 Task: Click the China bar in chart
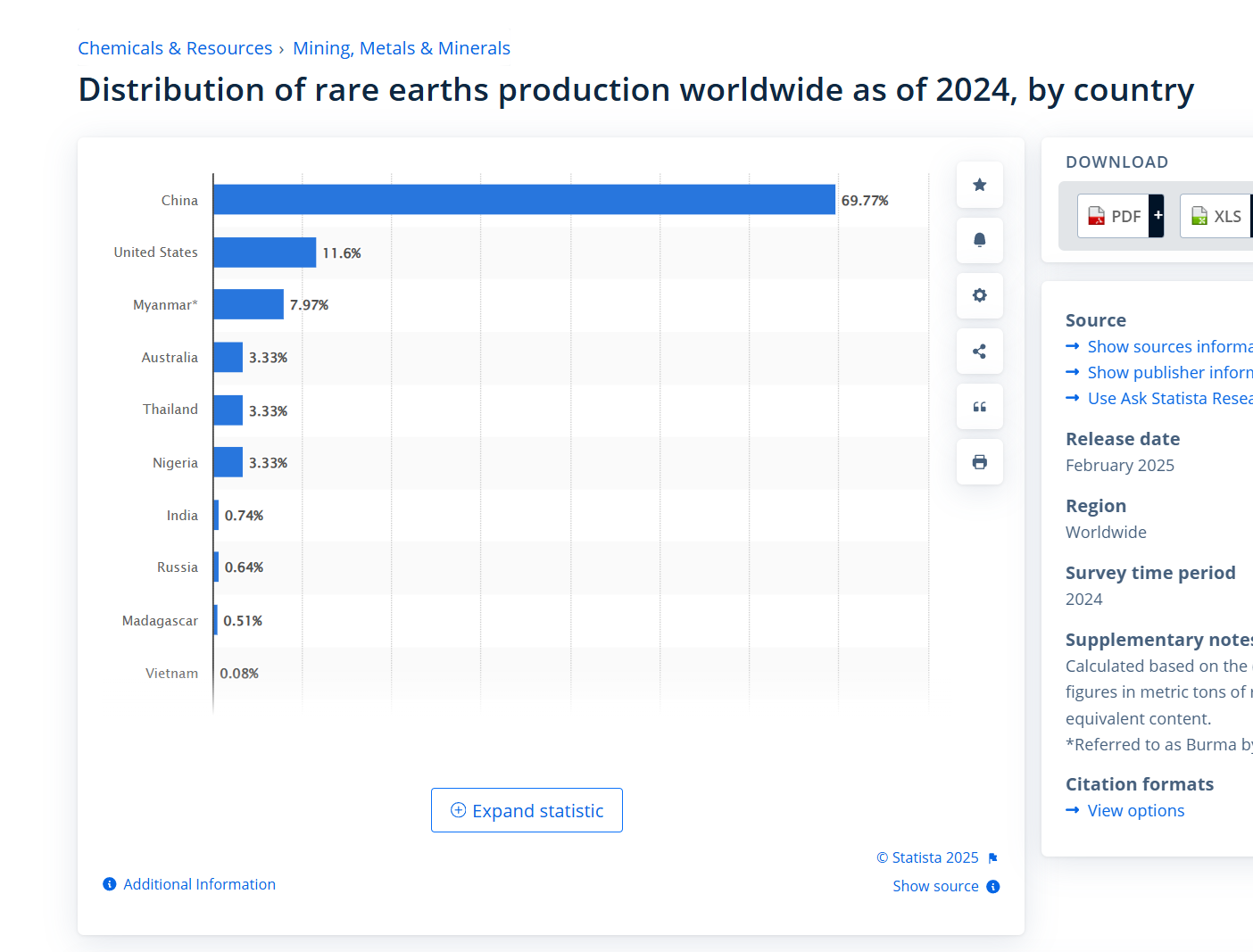(524, 200)
